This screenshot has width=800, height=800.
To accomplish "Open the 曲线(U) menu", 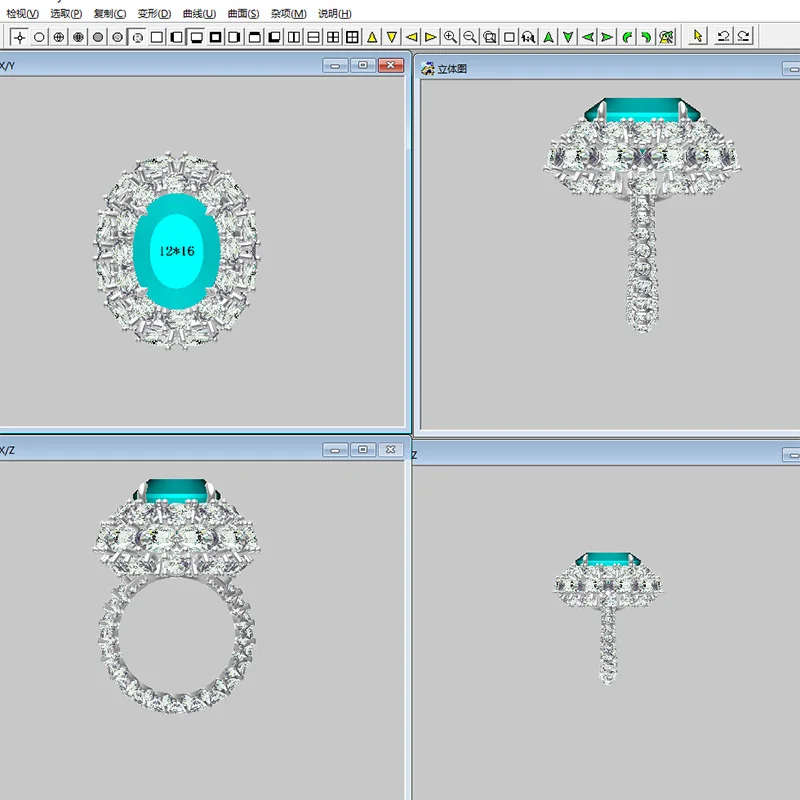I will point(199,14).
